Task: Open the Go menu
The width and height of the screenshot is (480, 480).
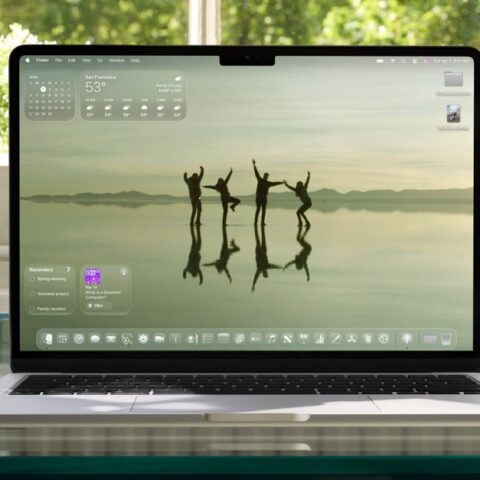Action: tap(100, 60)
